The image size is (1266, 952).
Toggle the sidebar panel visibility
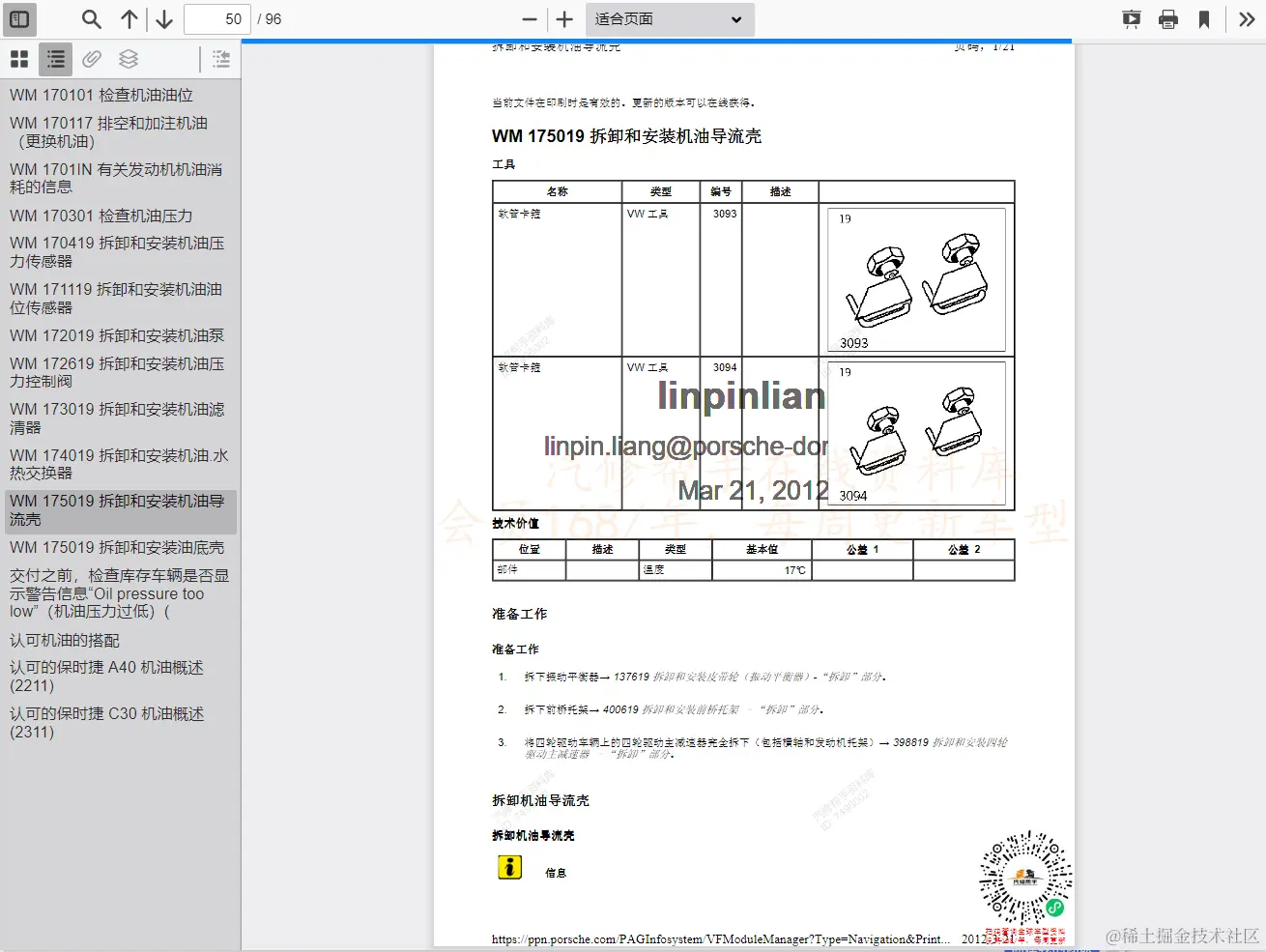click(x=19, y=19)
